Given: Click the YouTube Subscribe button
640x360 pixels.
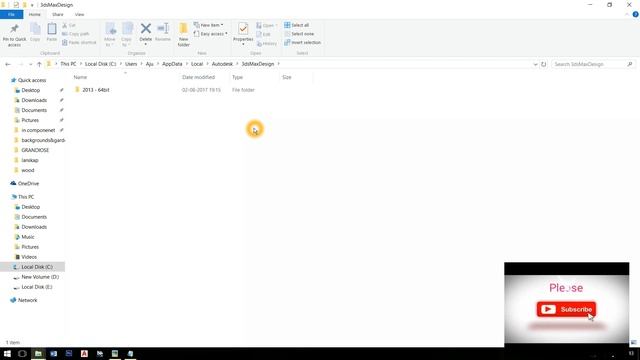Looking at the screenshot, I should pos(566,309).
